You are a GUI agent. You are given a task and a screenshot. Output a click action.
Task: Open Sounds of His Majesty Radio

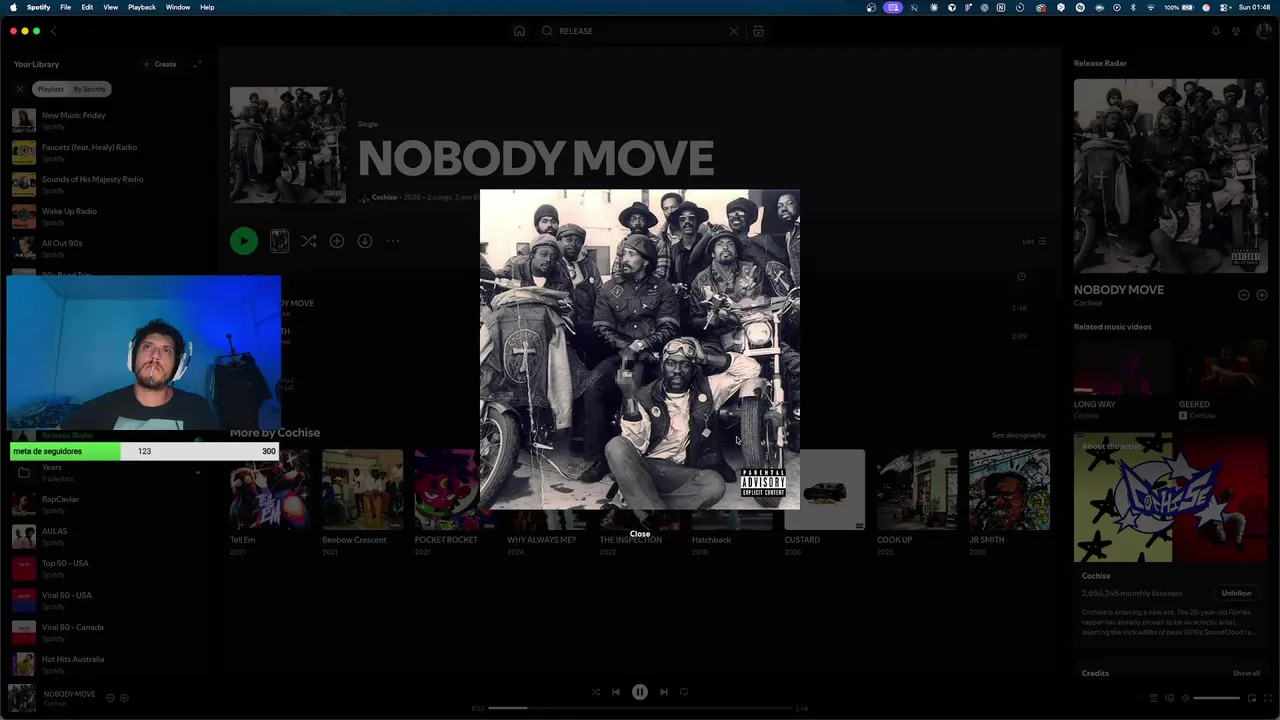point(108,184)
